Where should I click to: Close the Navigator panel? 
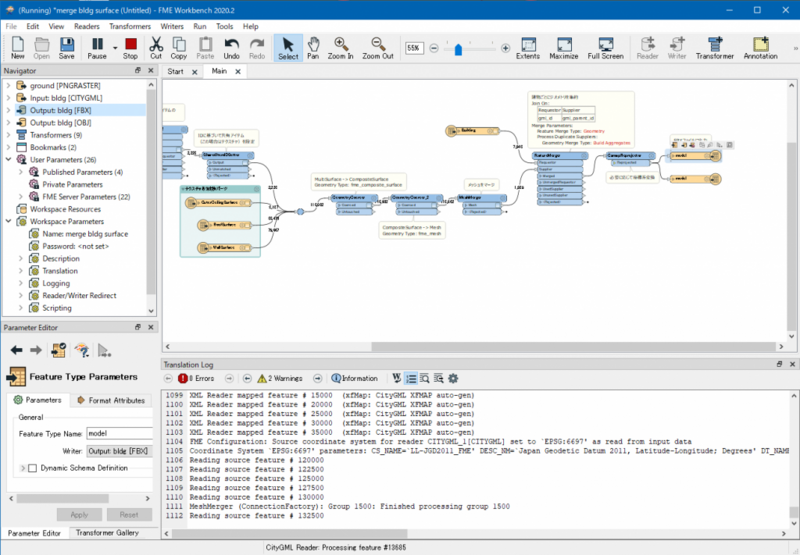[x=151, y=70]
